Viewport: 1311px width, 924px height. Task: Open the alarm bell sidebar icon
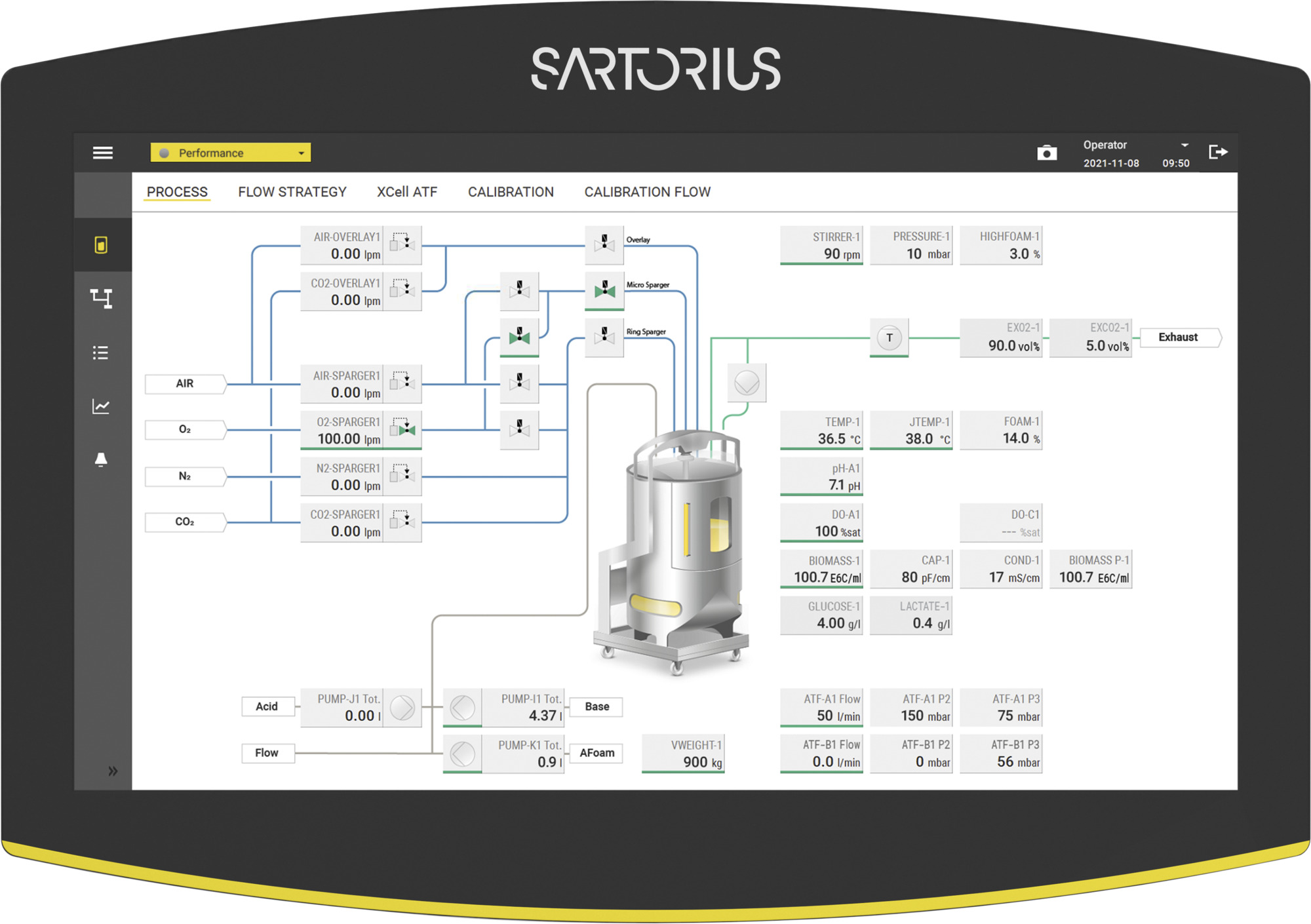point(101,459)
